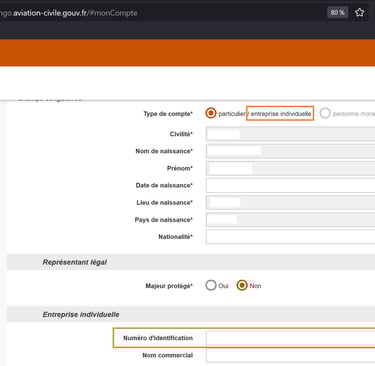This screenshot has width=375, height=366.
Task: Select the Entreprise individuelle section heading
Action: coord(81,314)
